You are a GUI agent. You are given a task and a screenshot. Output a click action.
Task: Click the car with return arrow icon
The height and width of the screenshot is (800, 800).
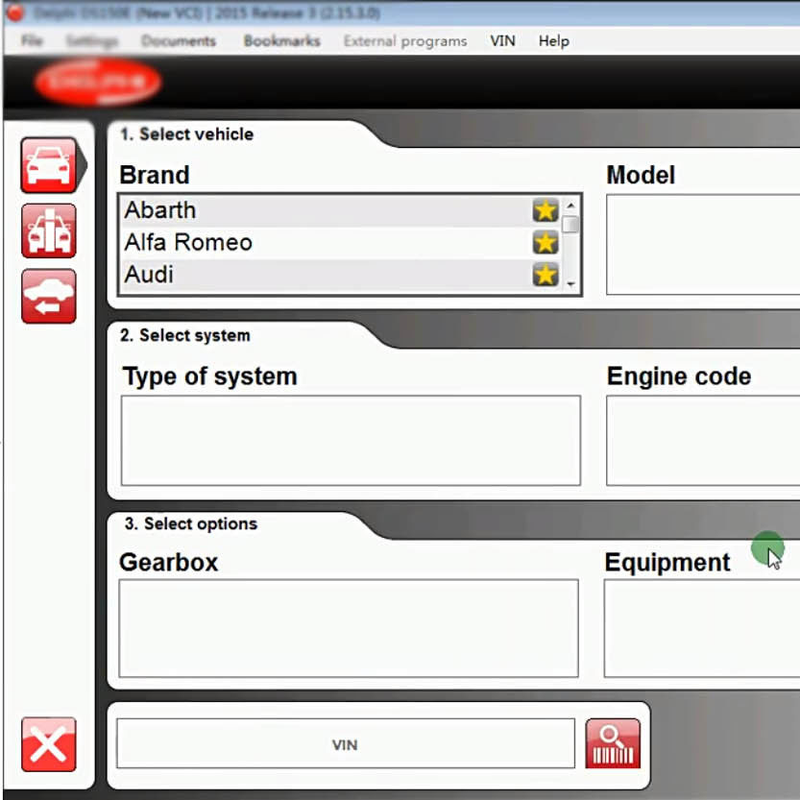coord(48,296)
